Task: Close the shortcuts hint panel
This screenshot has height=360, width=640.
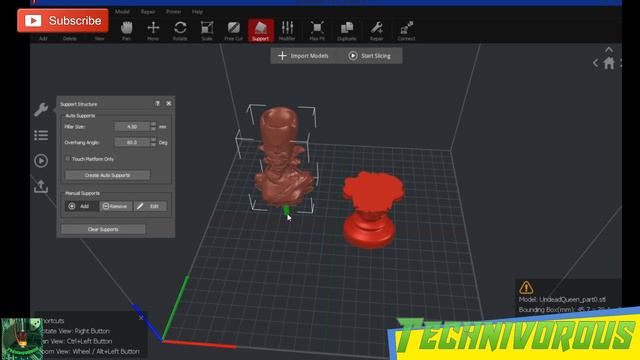Action: pyautogui.click(x=141, y=318)
